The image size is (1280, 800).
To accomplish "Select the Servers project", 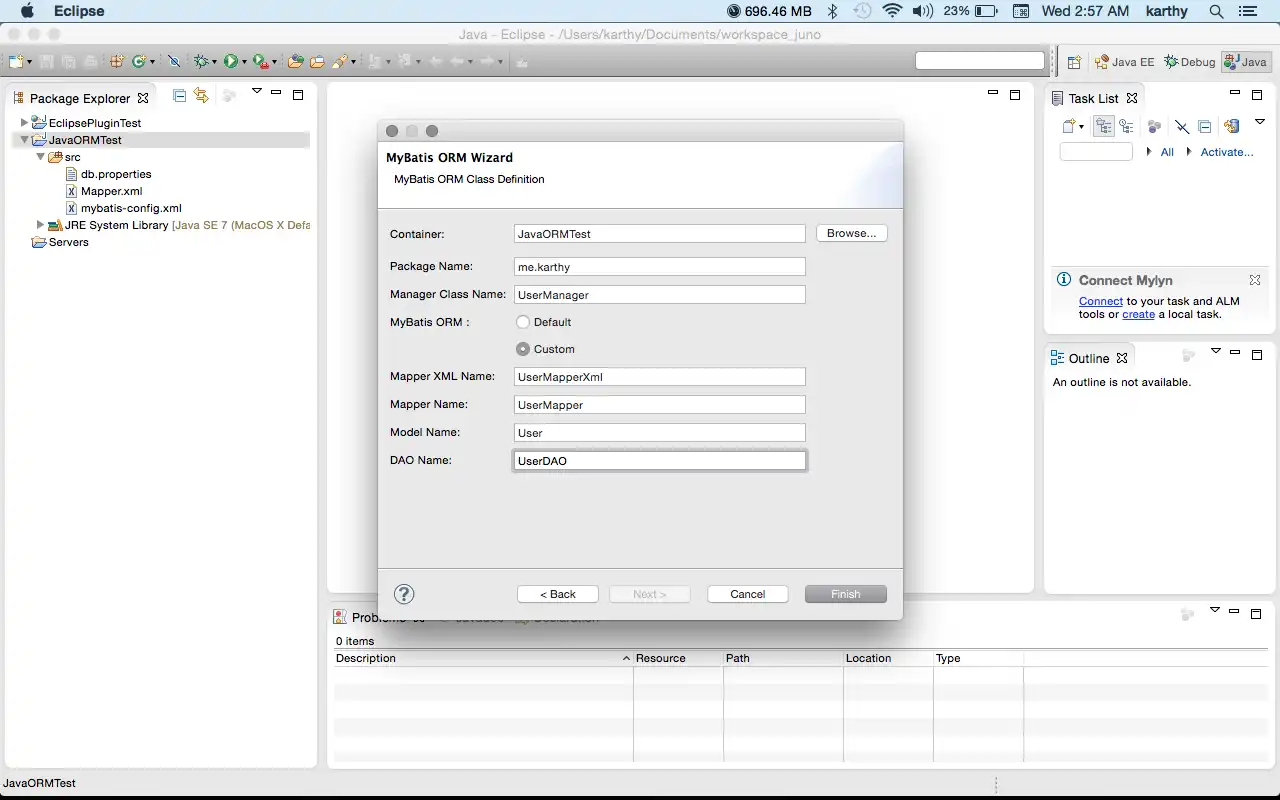I will 68,242.
